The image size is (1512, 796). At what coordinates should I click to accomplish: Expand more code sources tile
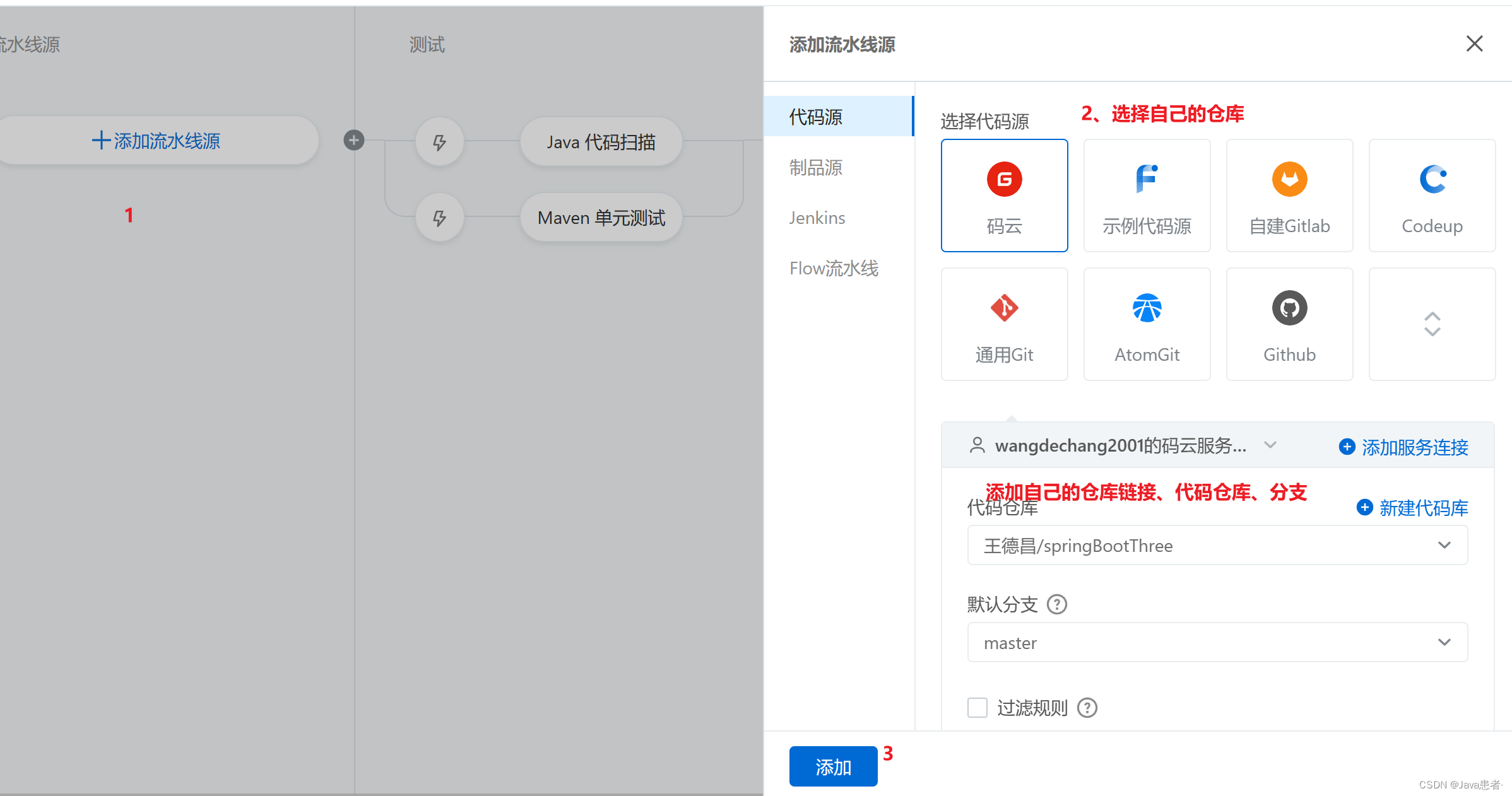tap(1432, 324)
